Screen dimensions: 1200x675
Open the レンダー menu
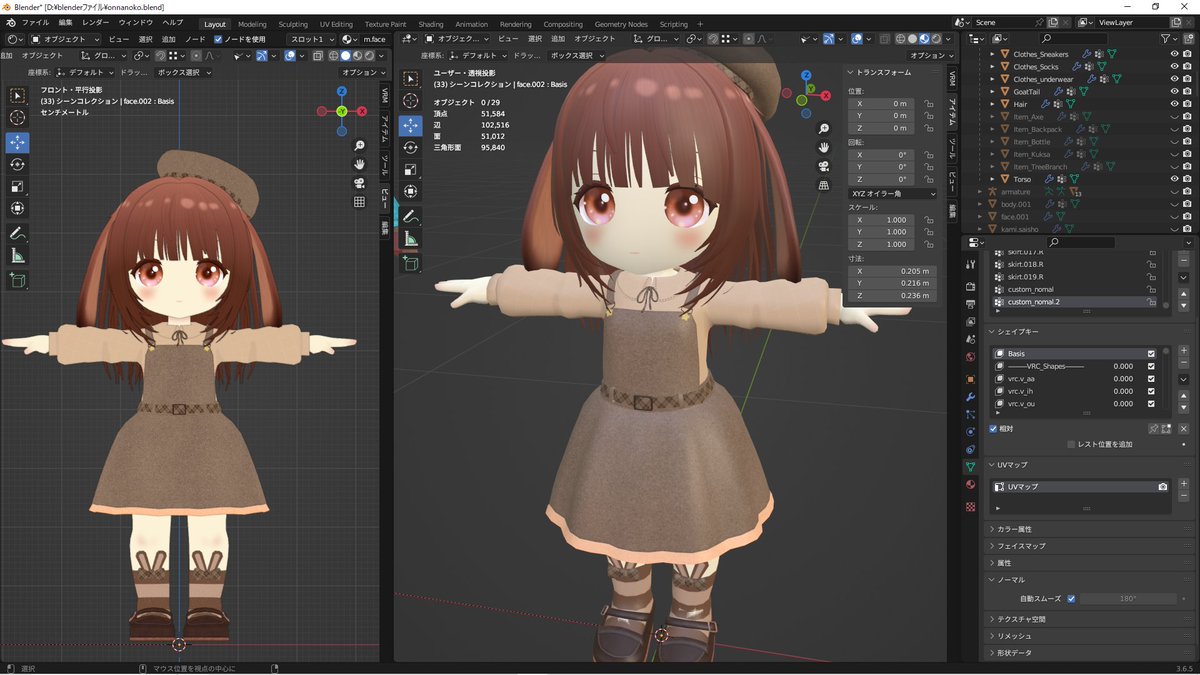[x=96, y=22]
